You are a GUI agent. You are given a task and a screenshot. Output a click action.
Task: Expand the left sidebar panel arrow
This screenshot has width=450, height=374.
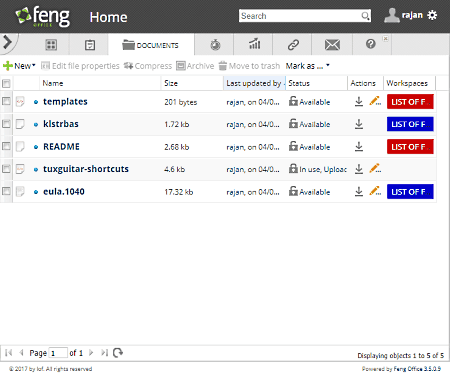[x=7, y=42]
